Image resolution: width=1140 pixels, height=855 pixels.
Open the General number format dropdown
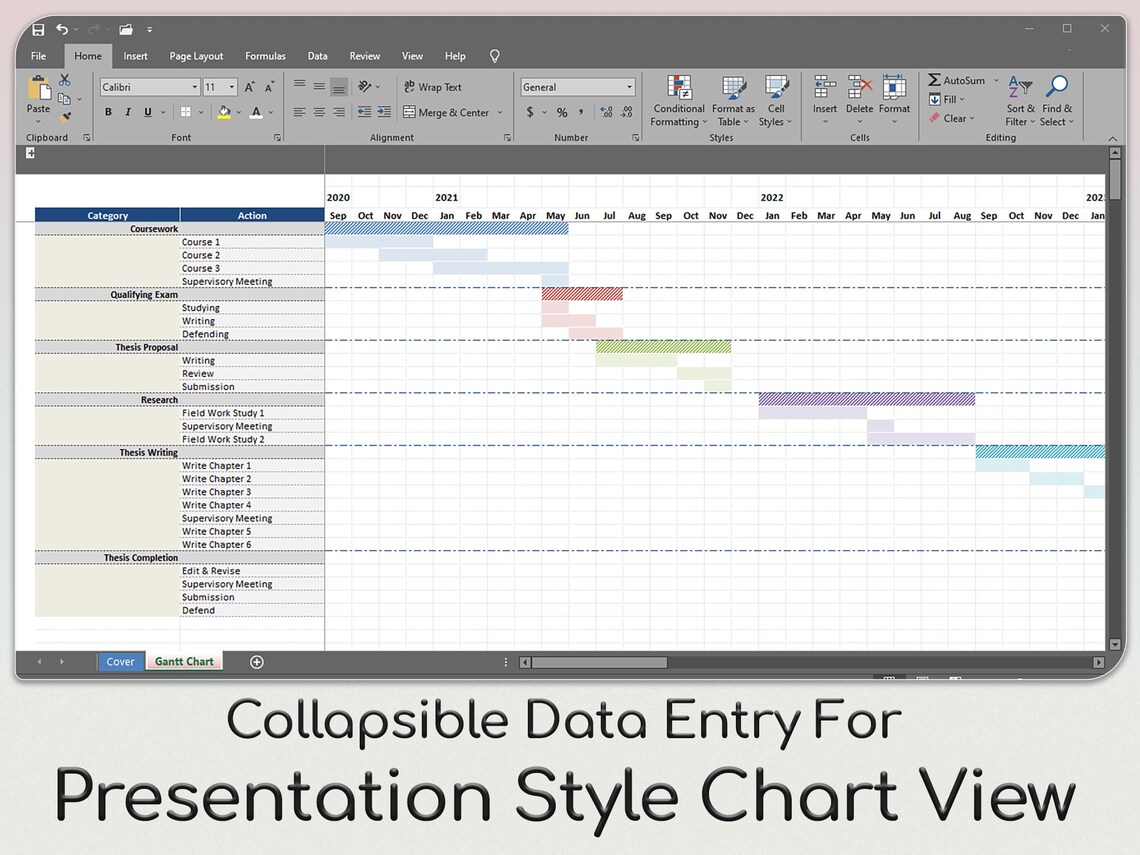pos(630,87)
